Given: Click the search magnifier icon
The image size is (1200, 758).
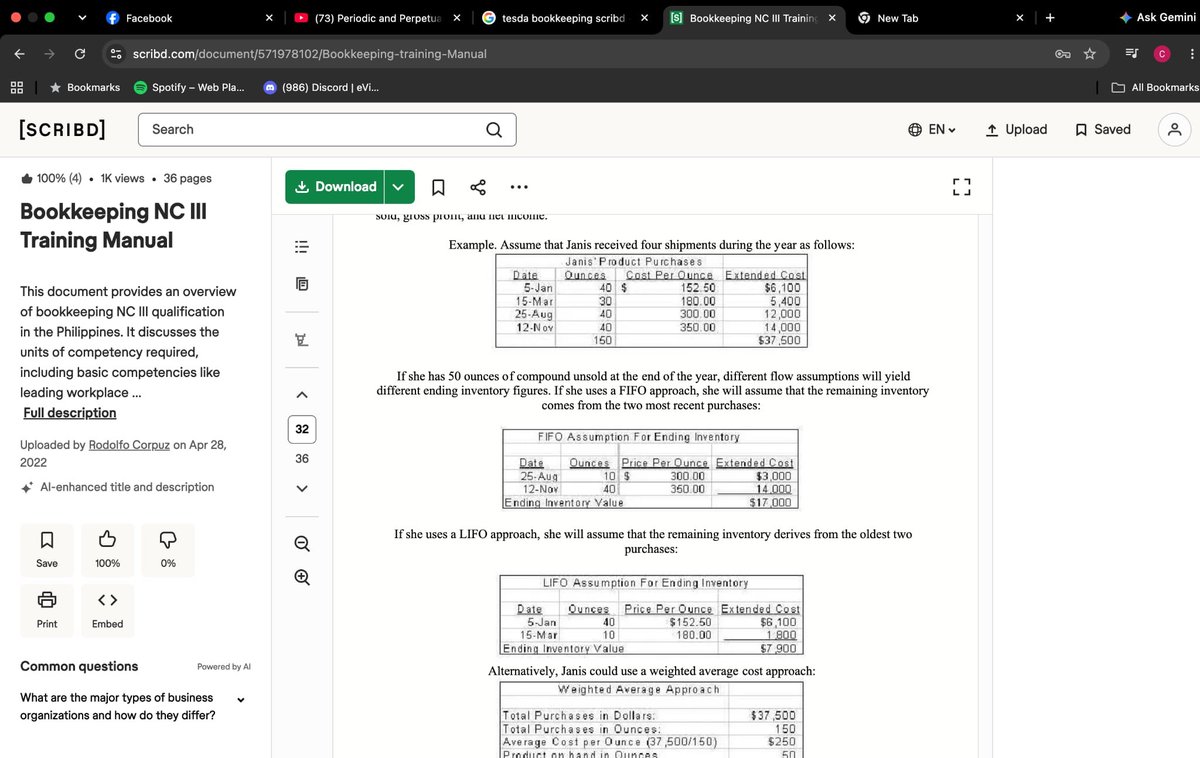Looking at the screenshot, I should pos(494,129).
